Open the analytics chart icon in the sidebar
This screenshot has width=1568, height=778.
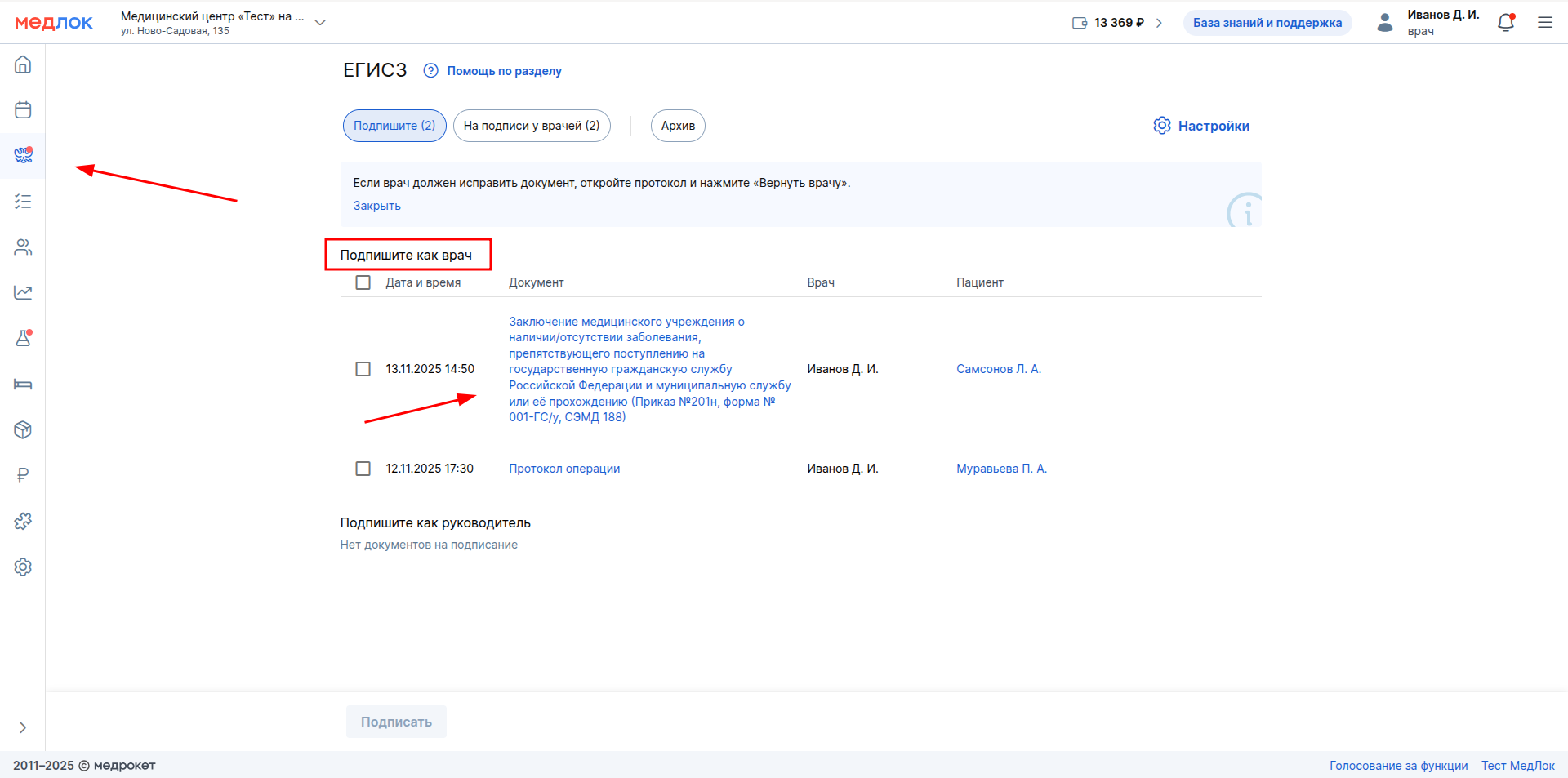click(x=23, y=292)
